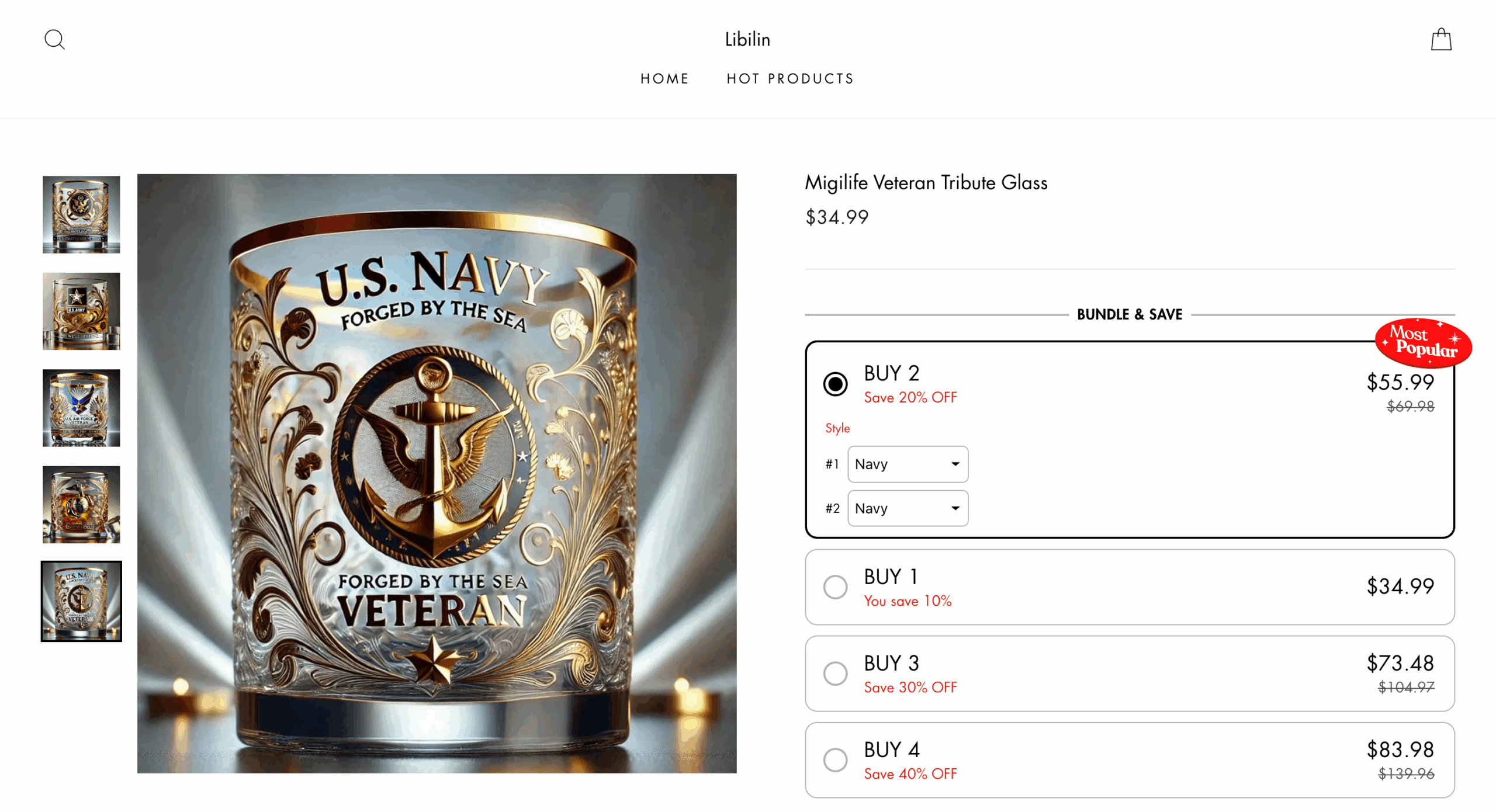The image size is (1496, 812).
Task: View the Marine Corps glass thumbnail
Action: pos(81,505)
